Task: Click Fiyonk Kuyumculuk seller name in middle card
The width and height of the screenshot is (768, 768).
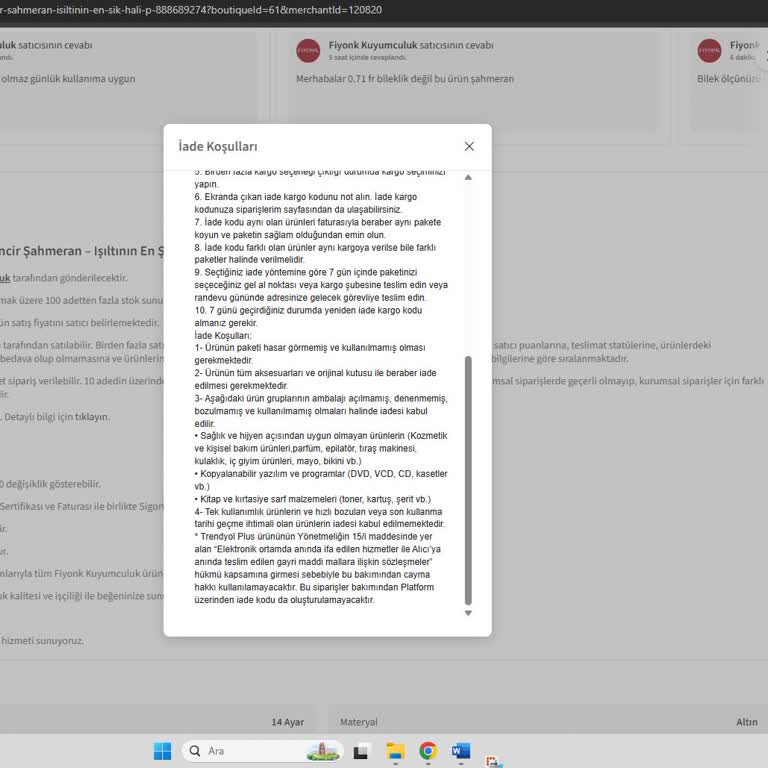Action: [373, 45]
